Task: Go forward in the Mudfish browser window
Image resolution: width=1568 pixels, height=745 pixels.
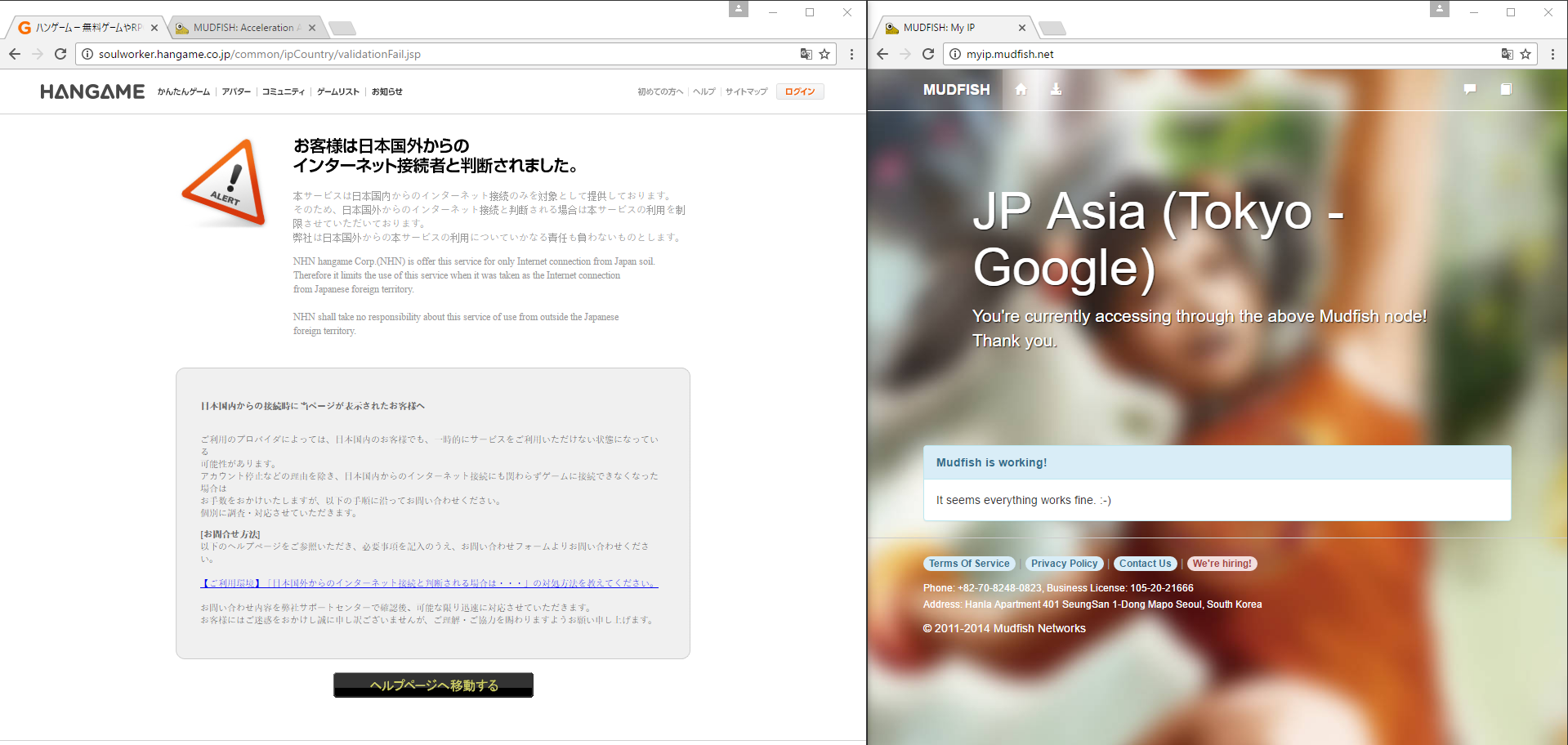Action: (905, 54)
